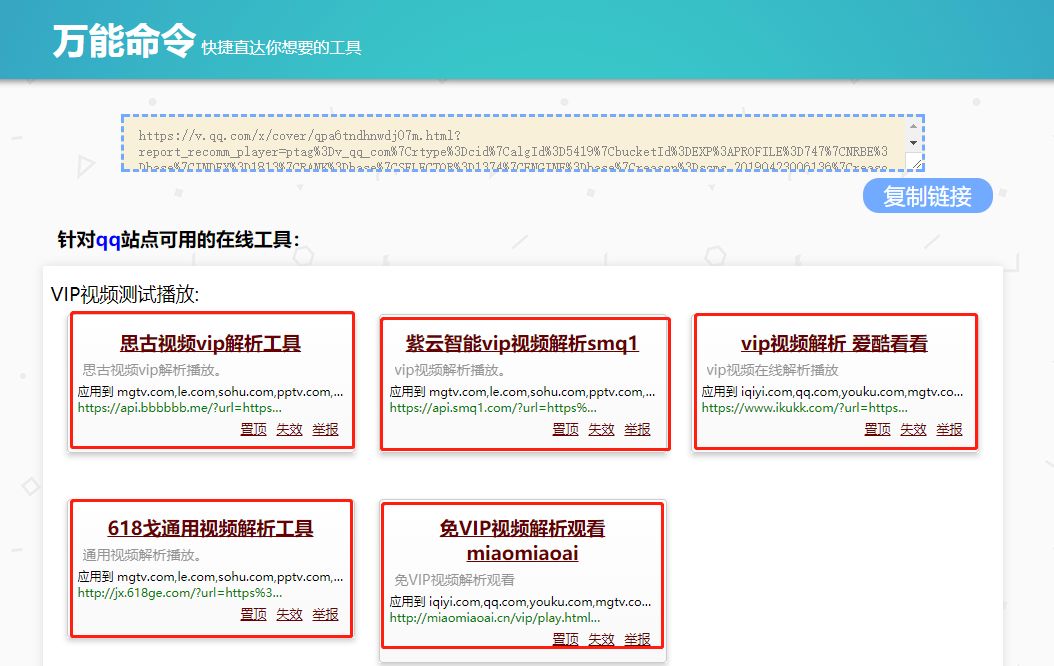Click the 复制链接 button
The height and width of the screenshot is (666, 1054).
pos(928,196)
